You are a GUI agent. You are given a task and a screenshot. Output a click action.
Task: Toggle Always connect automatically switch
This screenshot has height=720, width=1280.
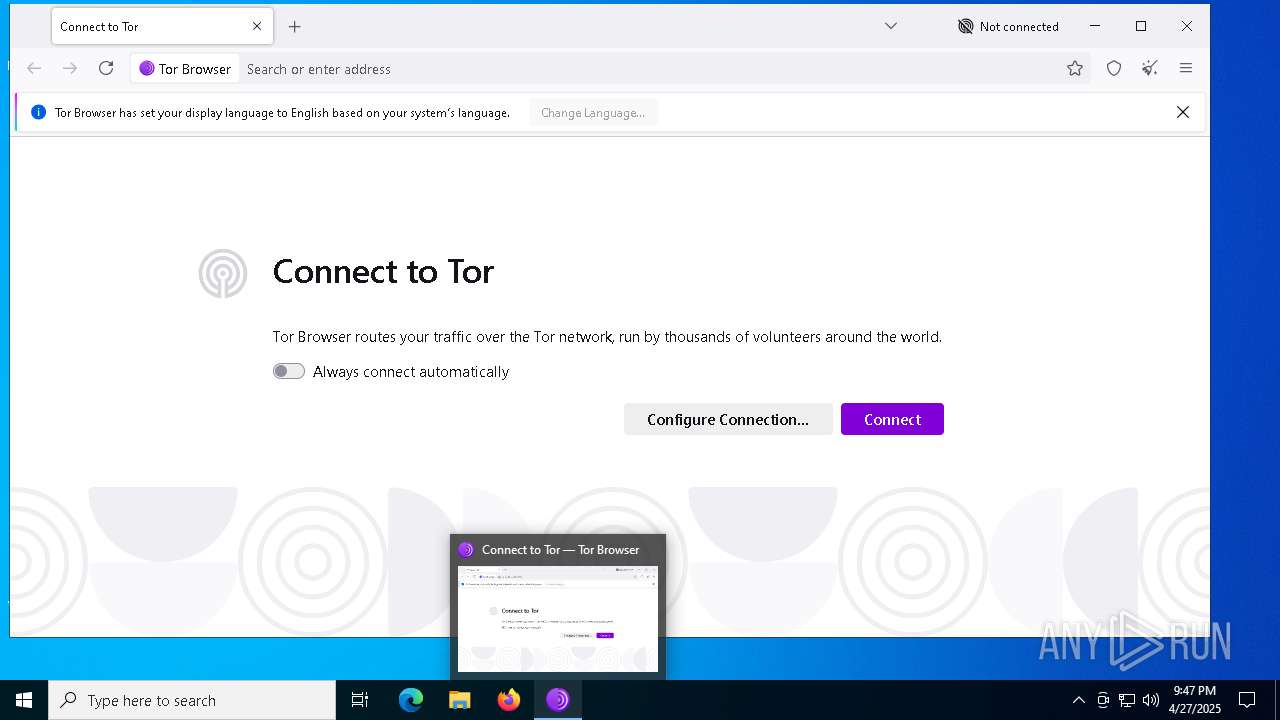[289, 371]
